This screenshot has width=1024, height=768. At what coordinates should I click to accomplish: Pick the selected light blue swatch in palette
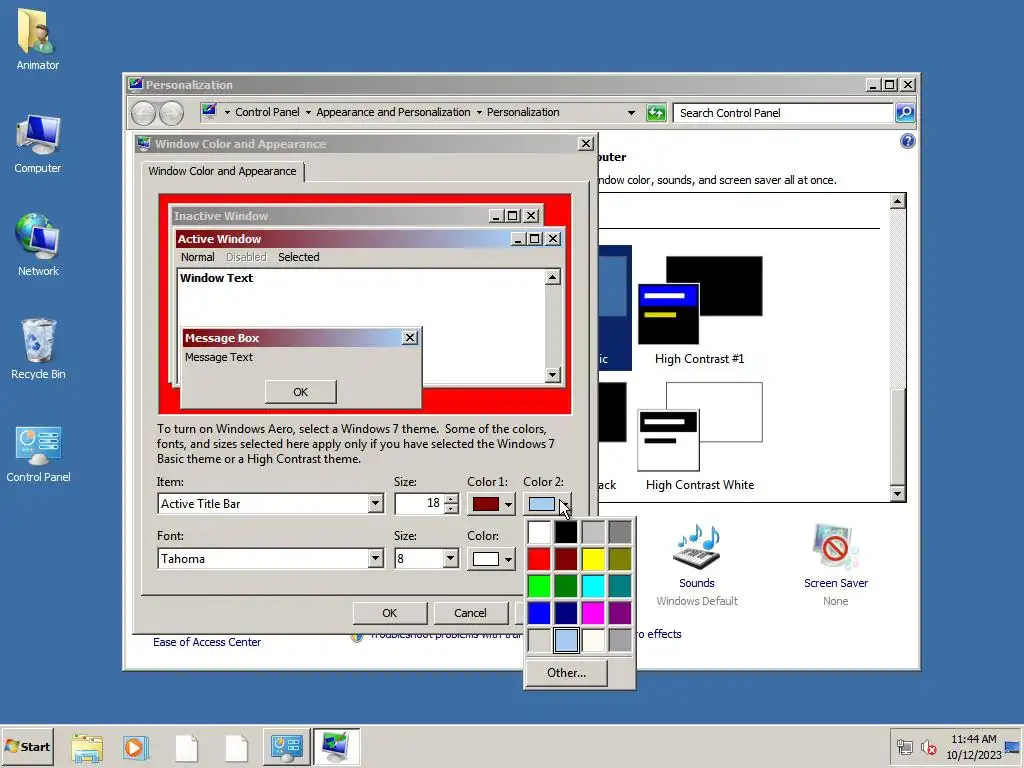pos(566,640)
